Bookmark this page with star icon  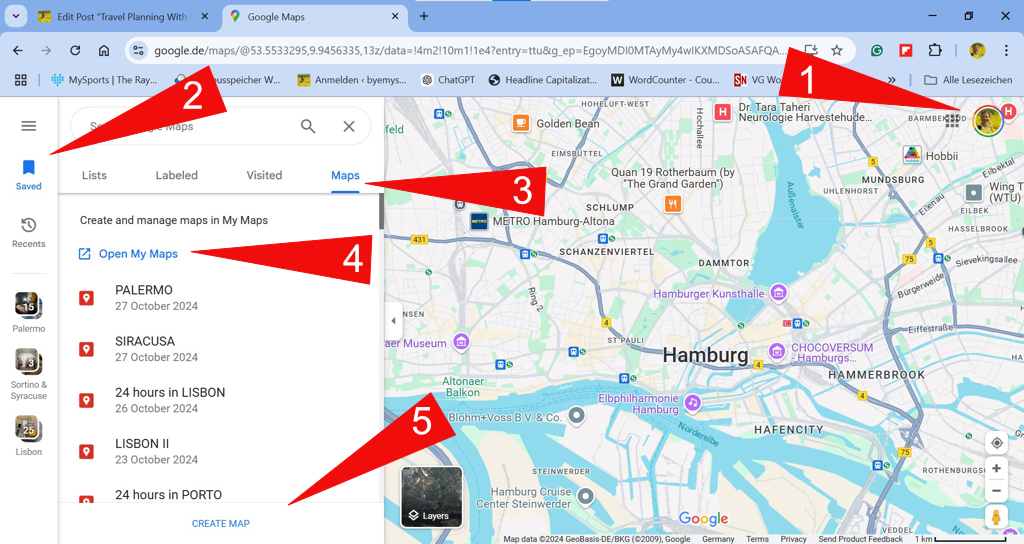837,50
